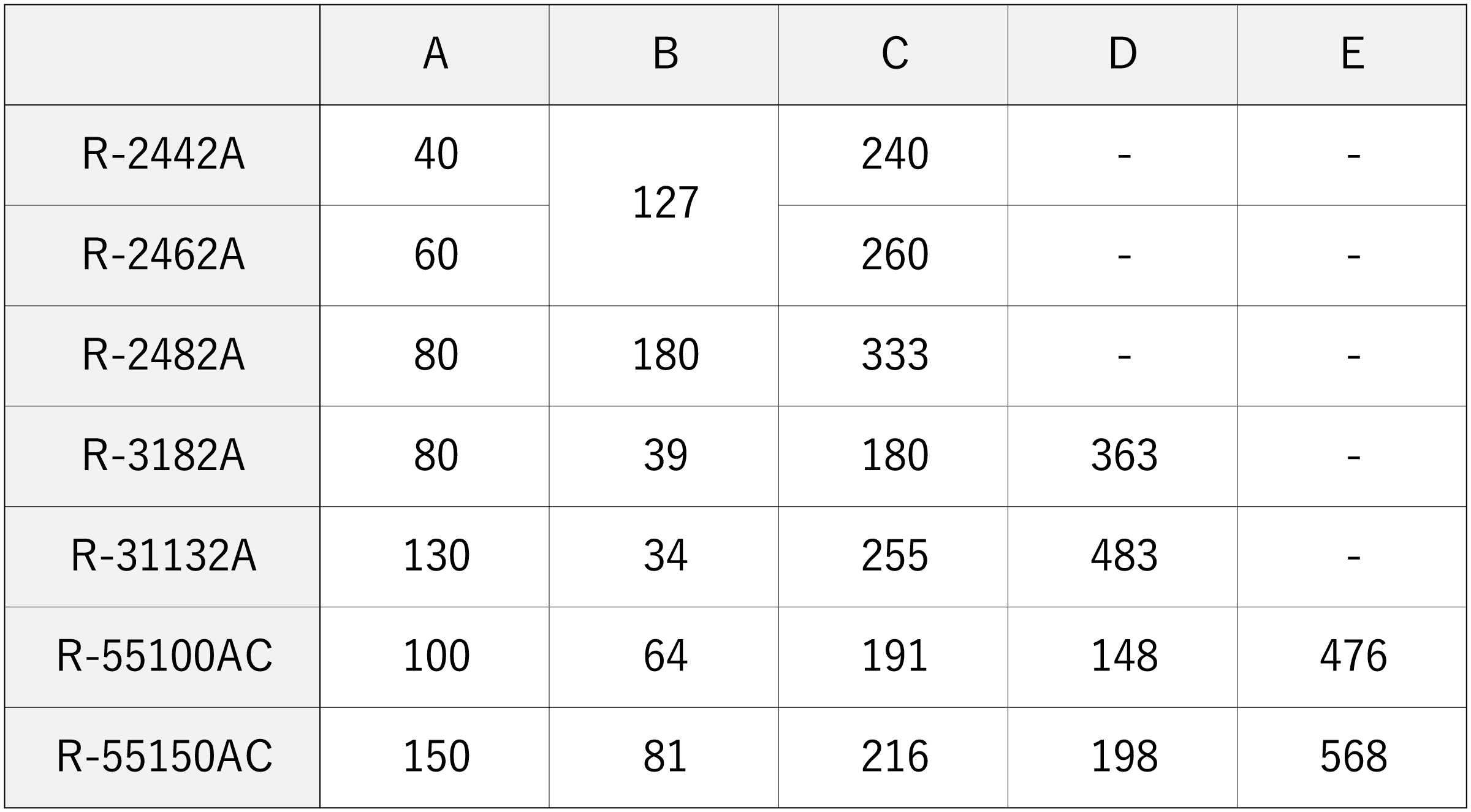
Task: Select the R-55150AC row label
Action: 163,757
